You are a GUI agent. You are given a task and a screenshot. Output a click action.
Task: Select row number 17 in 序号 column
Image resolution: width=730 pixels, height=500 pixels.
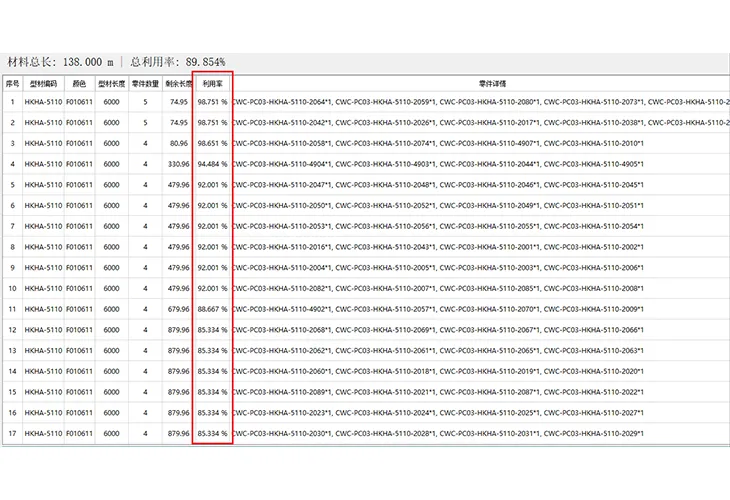tap(13, 433)
